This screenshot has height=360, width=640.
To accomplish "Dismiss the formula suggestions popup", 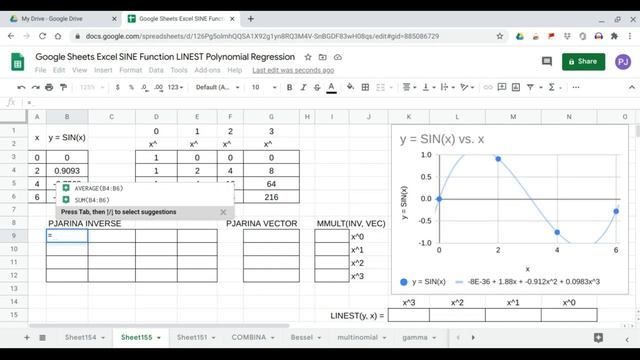I will coord(223,212).
